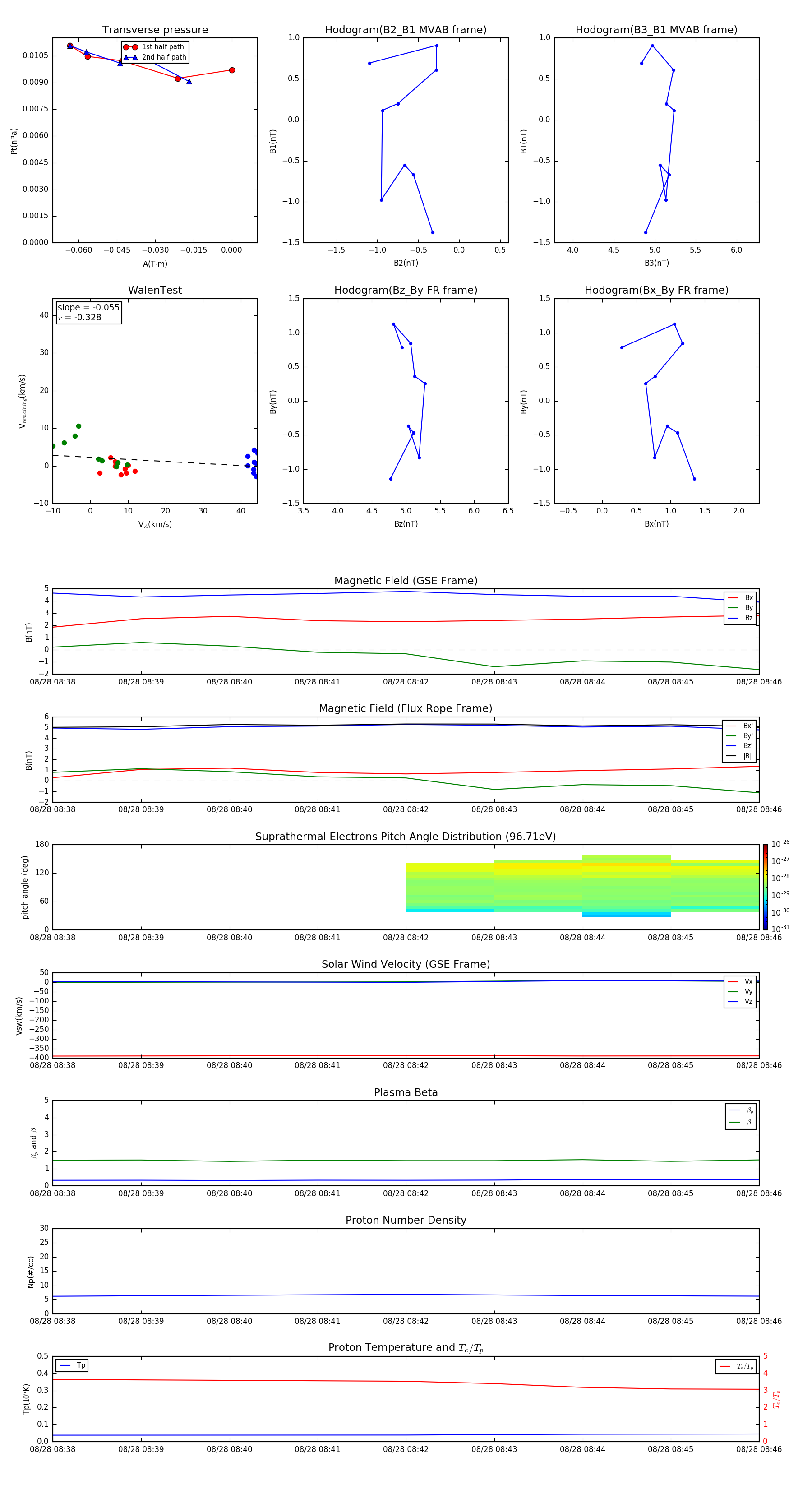Screen dimensions: 812x1489
Task: Select Vx in Solar Wind Velocity legend
Action: pyautogui.click(x=740, y=981)
